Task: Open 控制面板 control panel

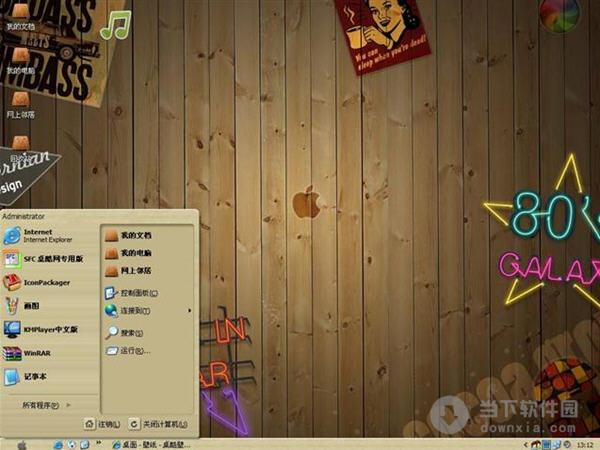Action: 131,293
